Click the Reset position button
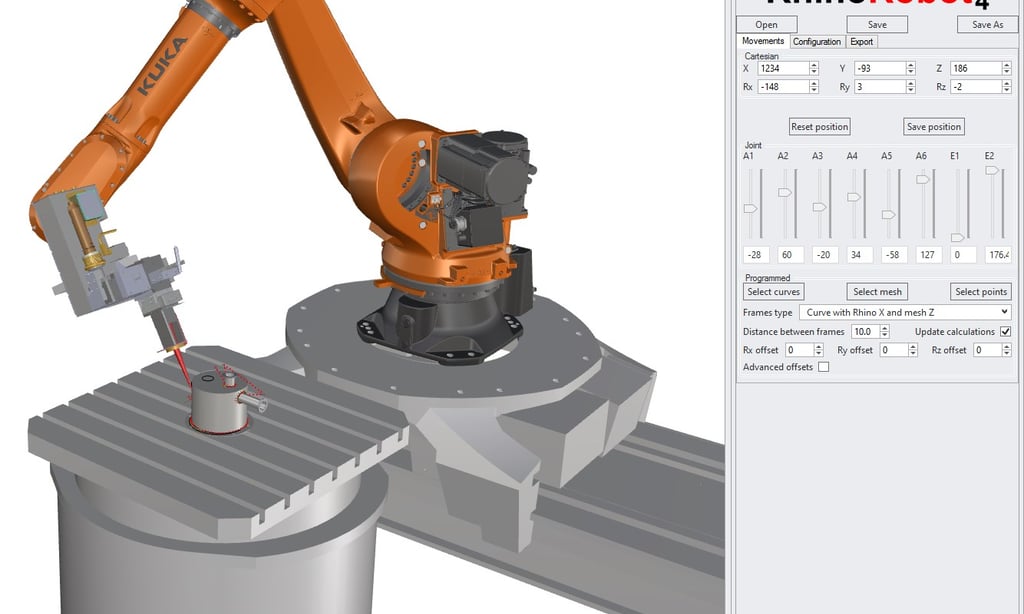 (820, 127)
